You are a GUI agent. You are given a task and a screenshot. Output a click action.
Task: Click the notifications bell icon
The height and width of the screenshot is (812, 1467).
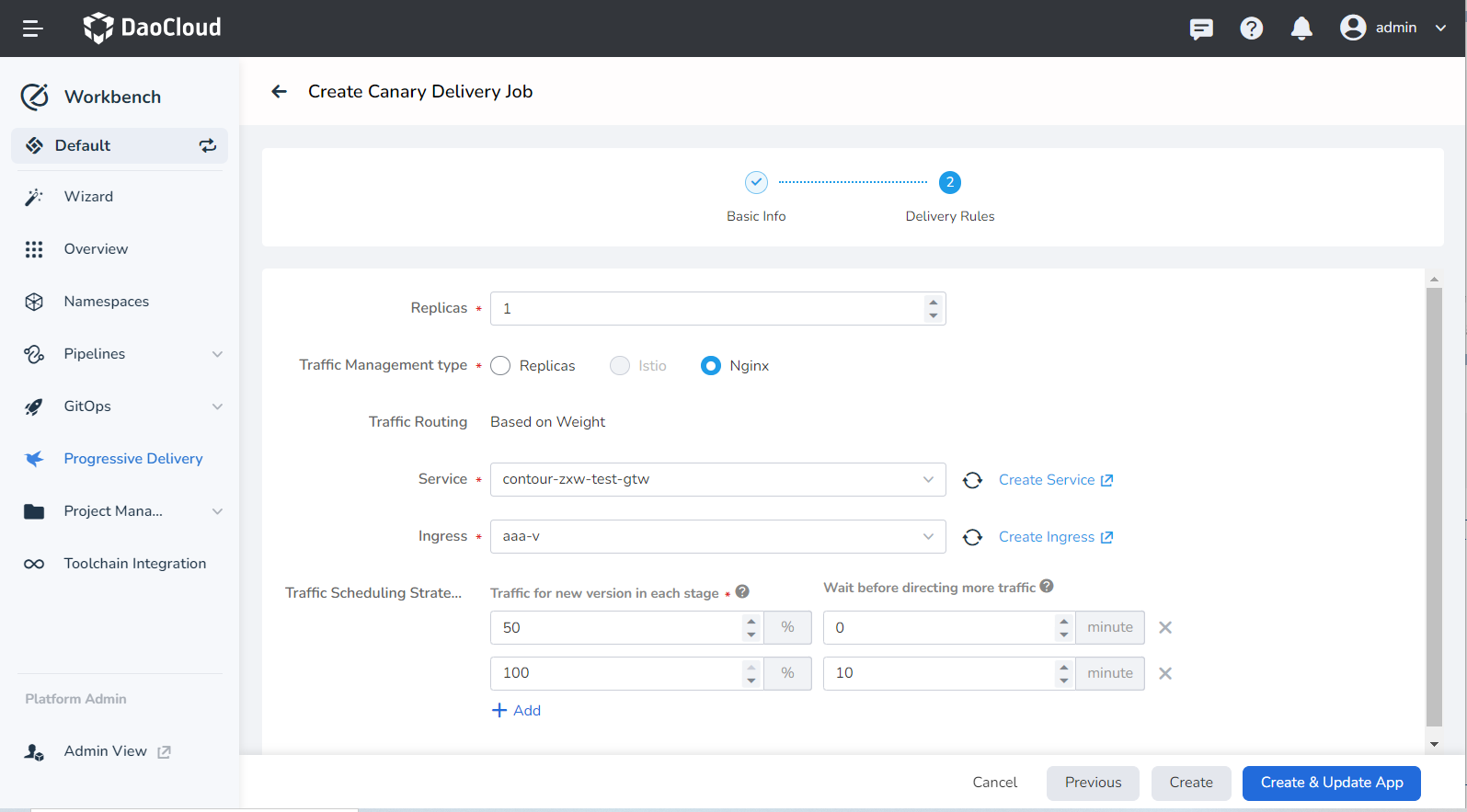tap(1301, 29)
